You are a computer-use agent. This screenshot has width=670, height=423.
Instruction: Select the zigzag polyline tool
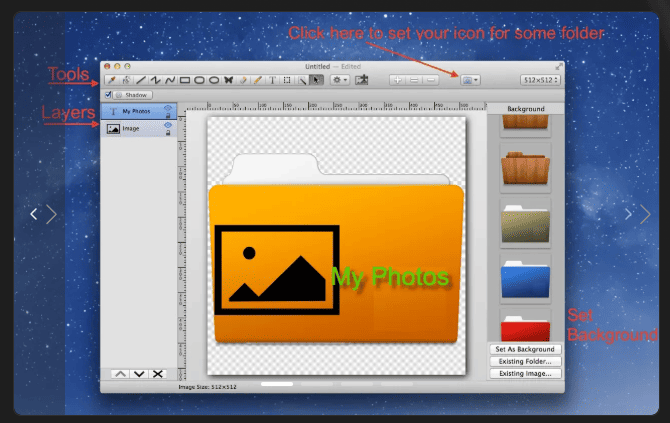pyautogui.click(x=155, y=80)
